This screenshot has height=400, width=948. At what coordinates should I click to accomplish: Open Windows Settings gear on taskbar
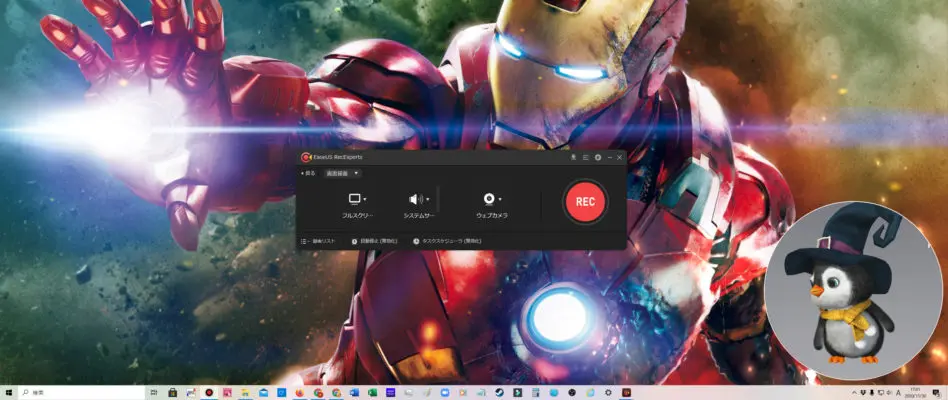[608, 393]
